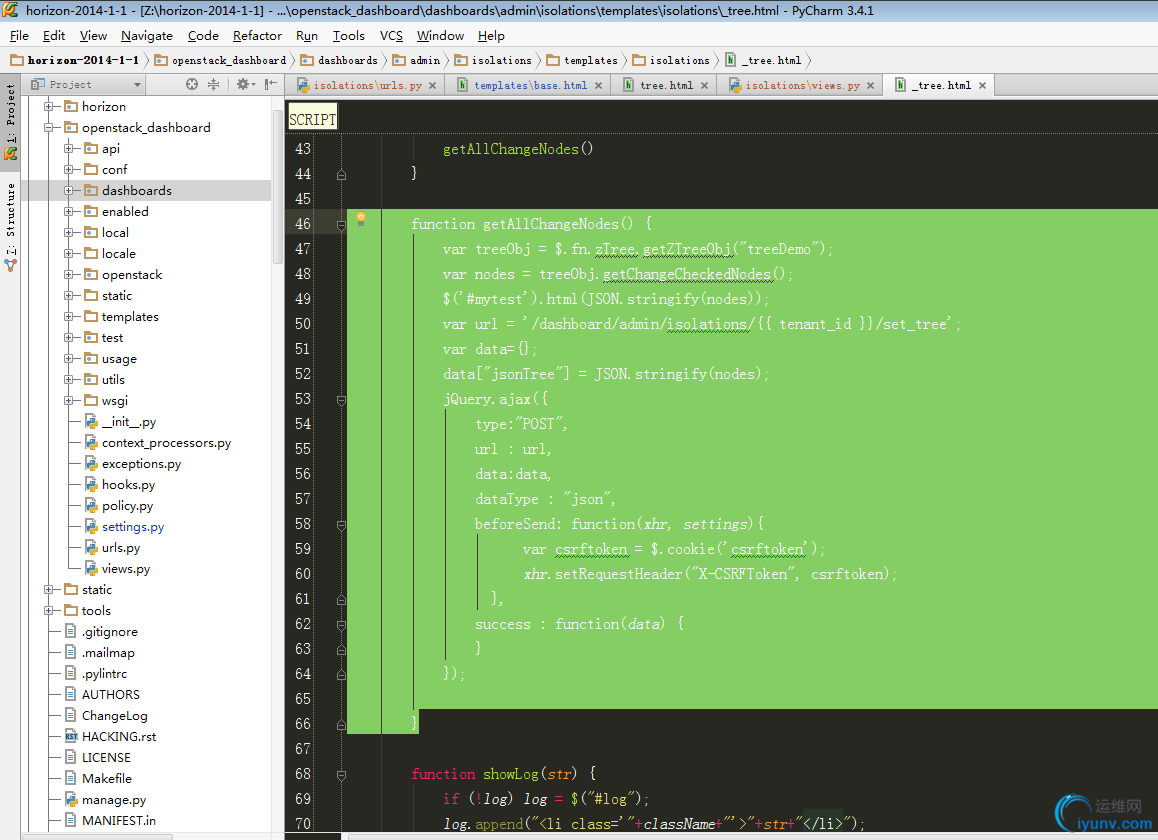1158x840 pixels.
Task: Select the enabled folder
Action: [125, 211]
